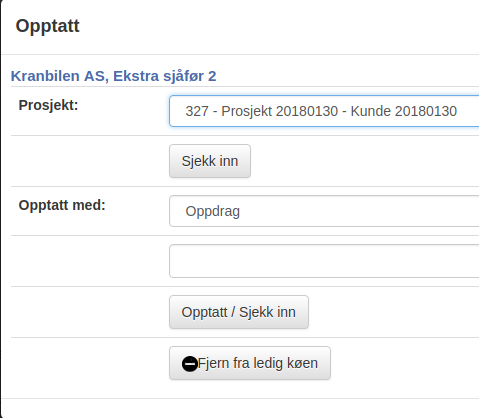Viewport: 479px width, 418px height.
Task: Click the black minus circle icon
Action: pos(190,364)
